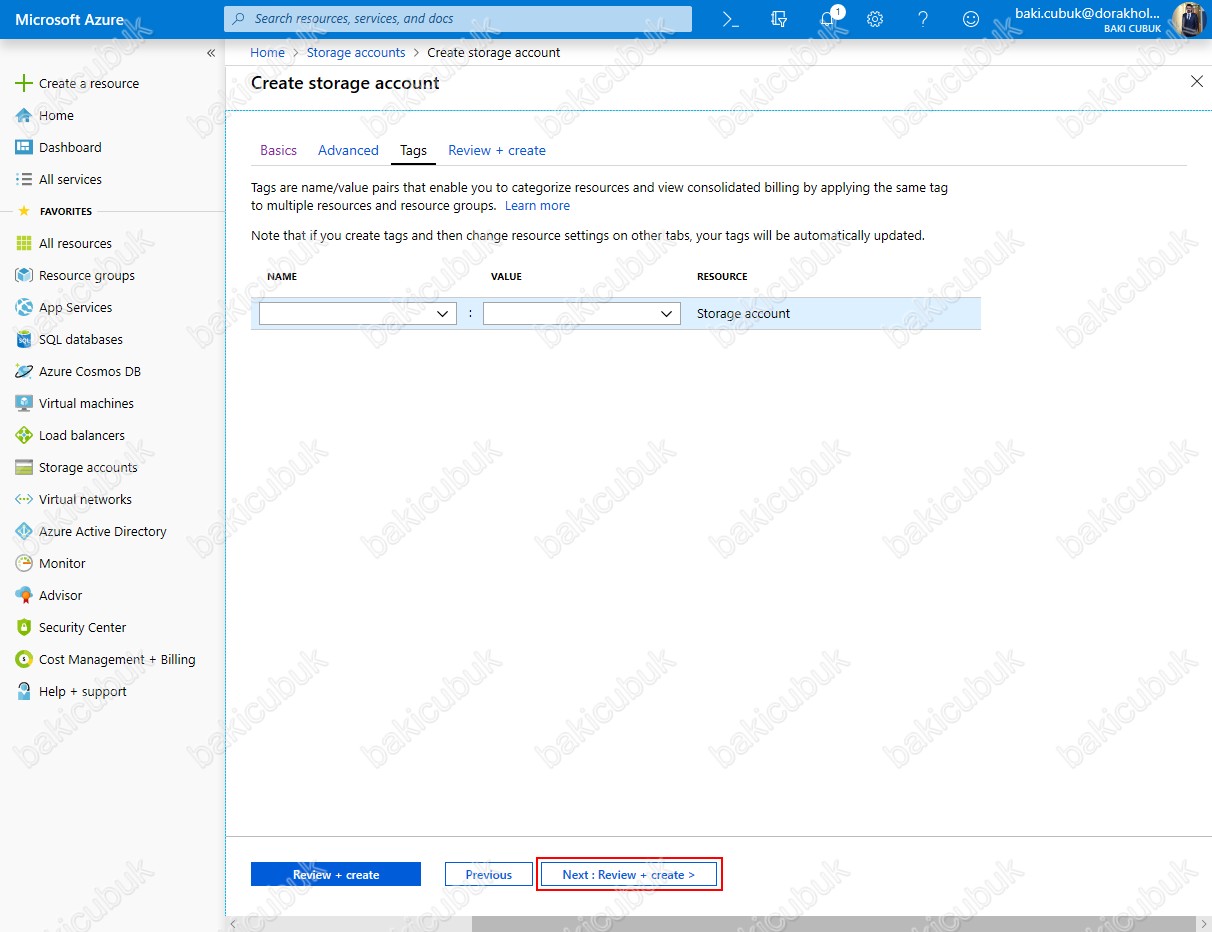Click the Virtual networks icon
This screenshot has width=1212, height=932.
(24, 499)
